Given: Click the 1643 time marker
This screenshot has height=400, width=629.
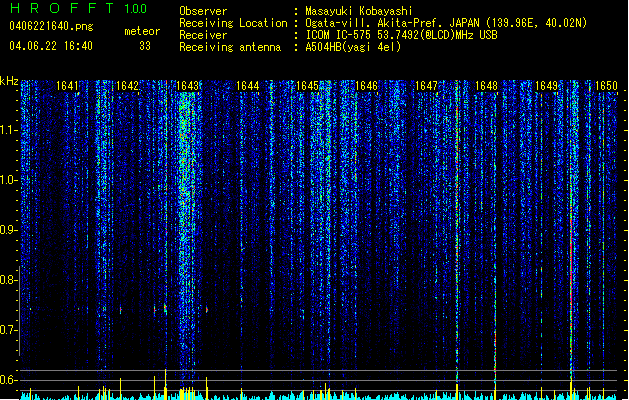Looking at the screenshot, I should [x=187, y=86].
